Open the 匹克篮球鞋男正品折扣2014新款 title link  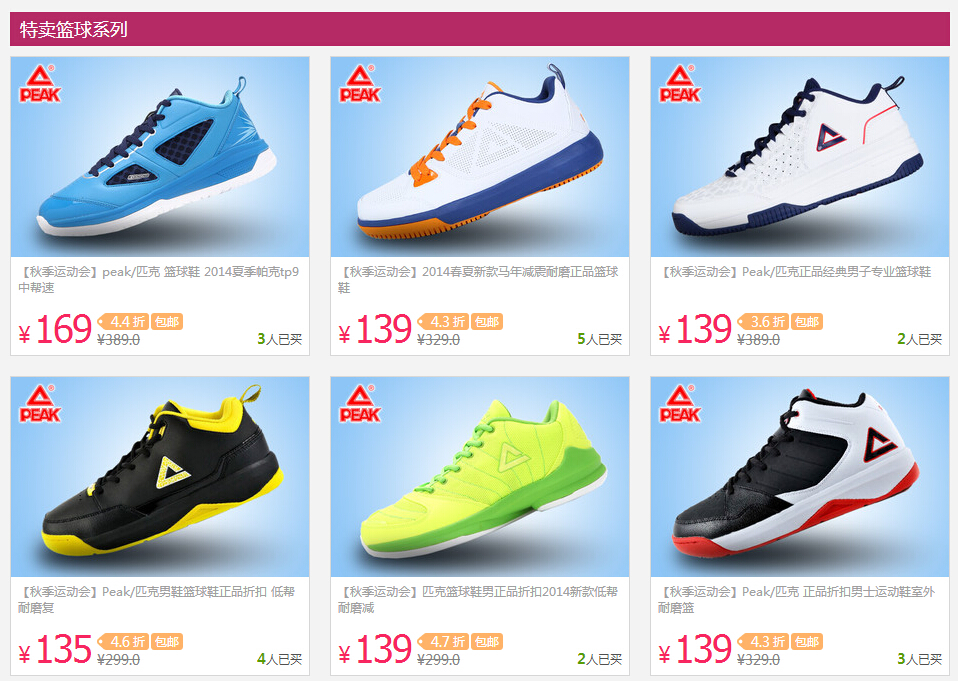click(x=478, y=599)
